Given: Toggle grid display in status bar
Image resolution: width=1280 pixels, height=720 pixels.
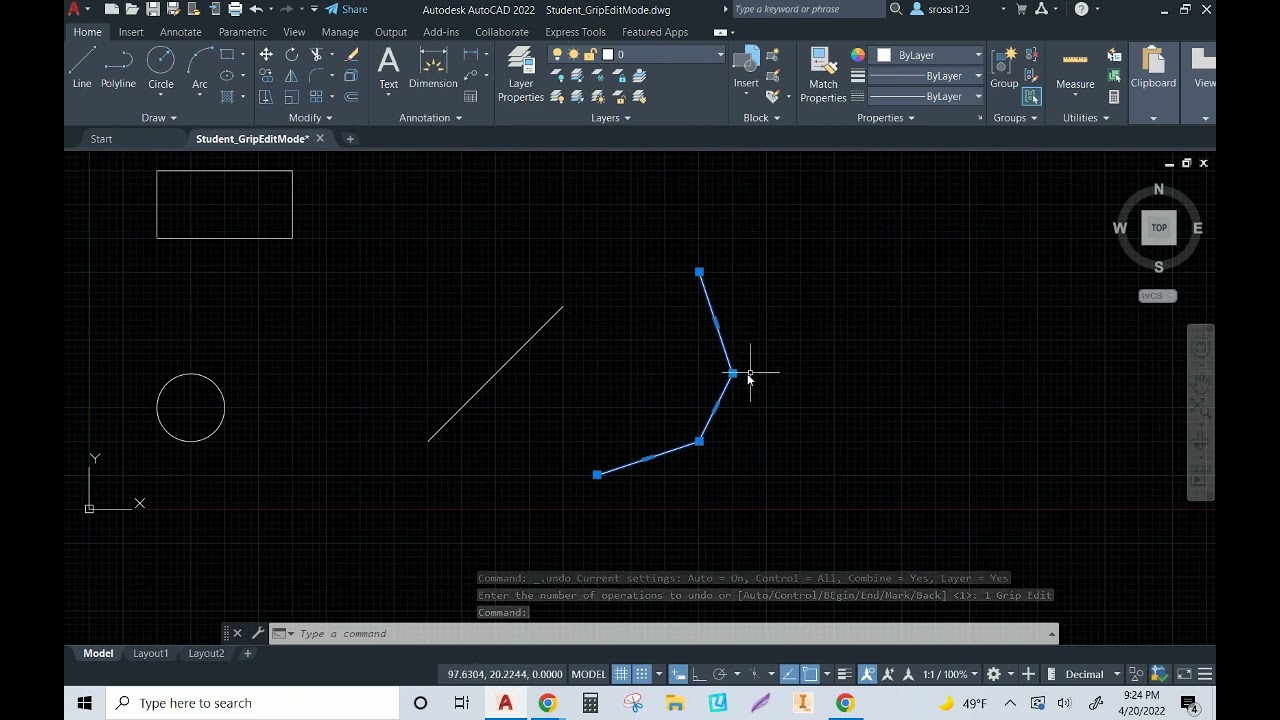Looking at the screenshot, I should point(621,674).
